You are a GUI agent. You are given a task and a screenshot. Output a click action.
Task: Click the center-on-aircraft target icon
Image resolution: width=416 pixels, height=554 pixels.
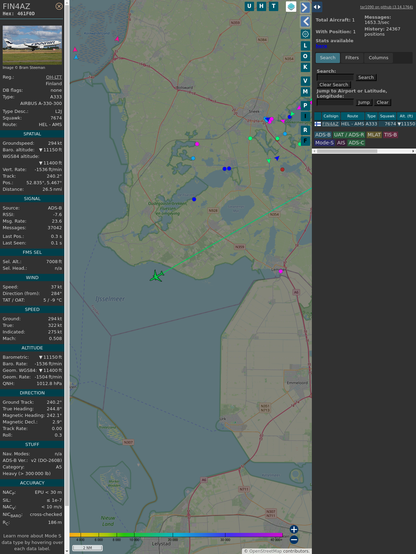[305, 34]
